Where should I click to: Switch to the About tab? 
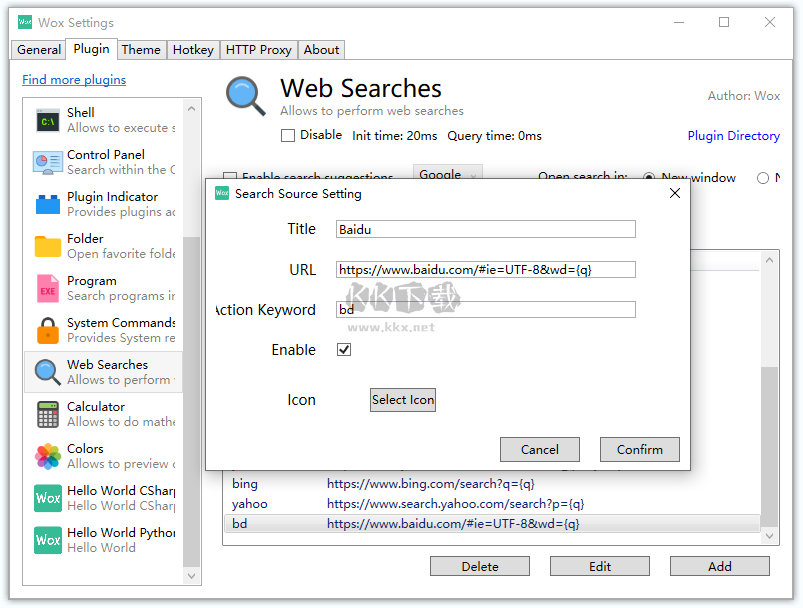pyautogui.click(x=321, y=50)
